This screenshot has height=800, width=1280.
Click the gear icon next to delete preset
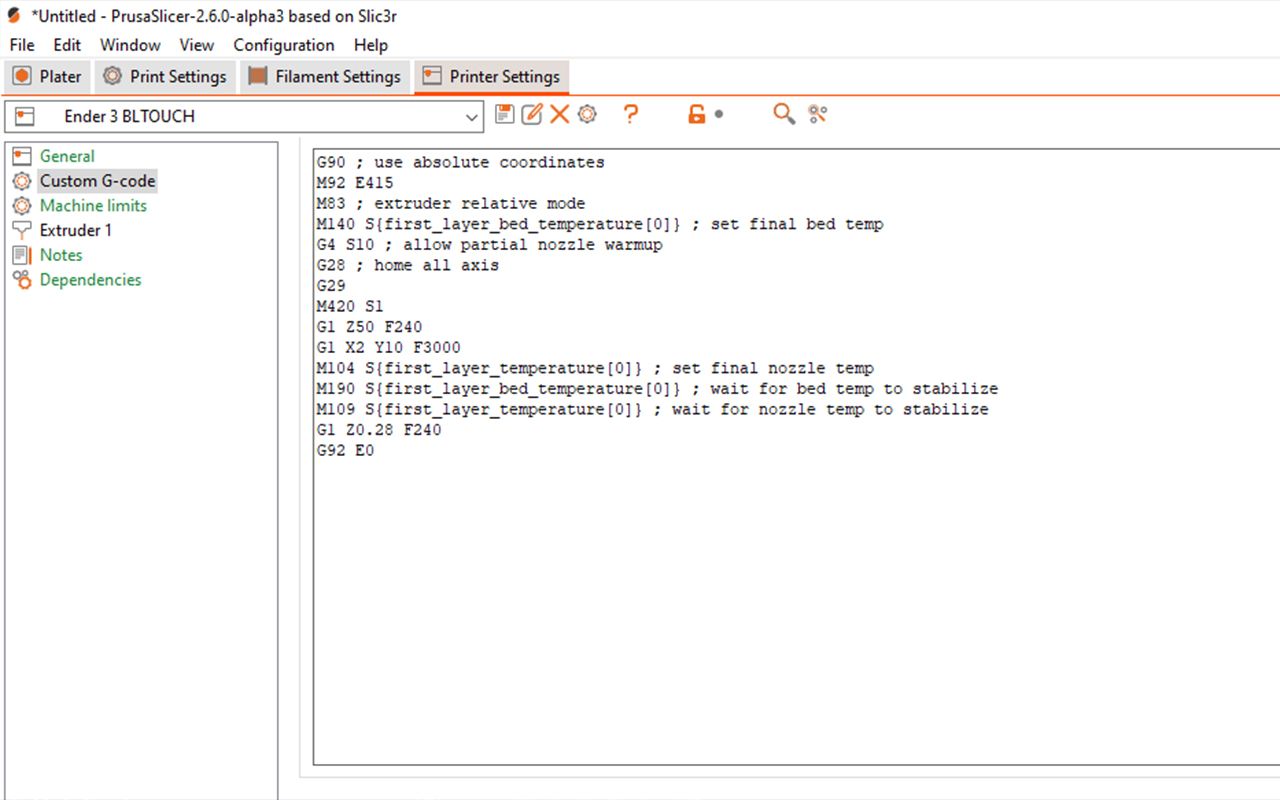coord(587,114)
